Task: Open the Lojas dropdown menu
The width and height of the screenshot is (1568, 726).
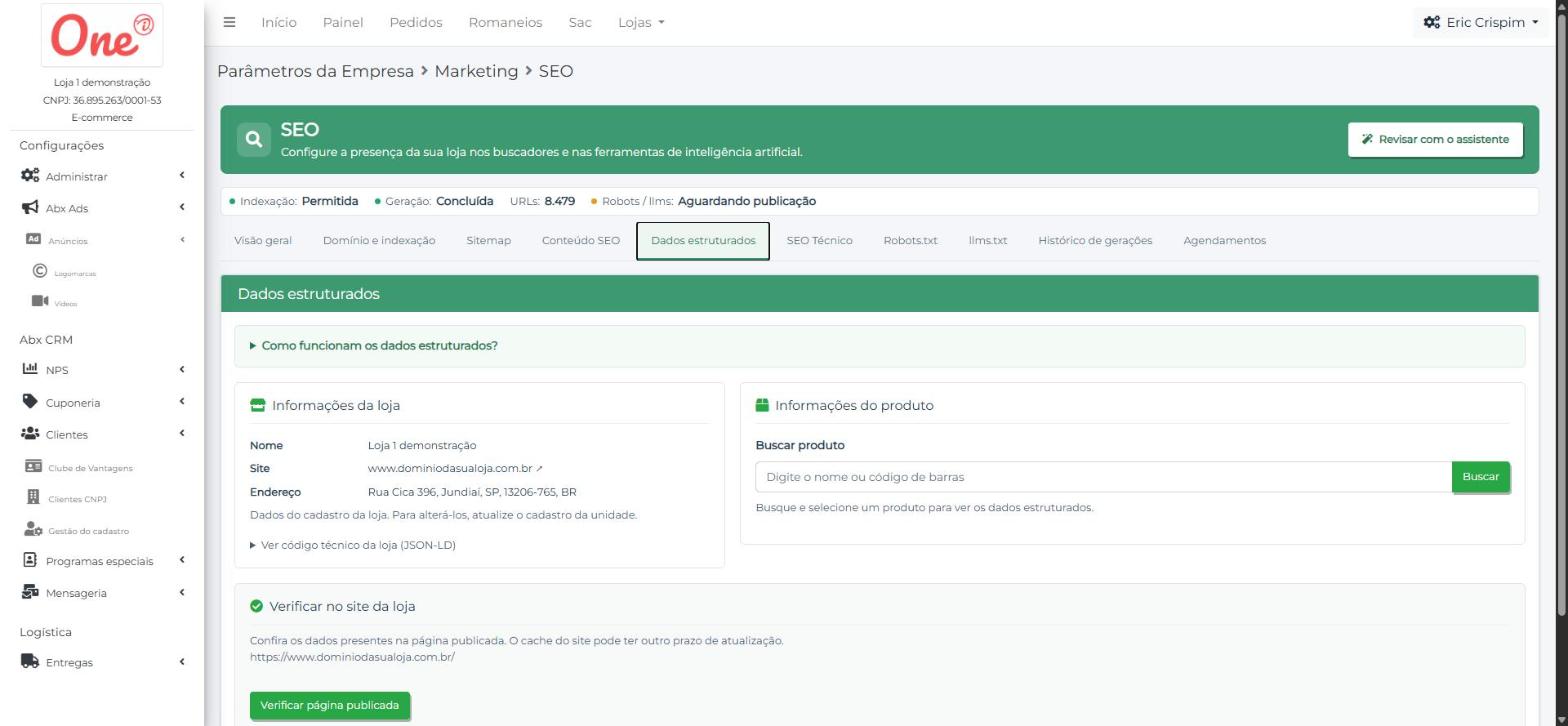Action: tap(641, 22)
